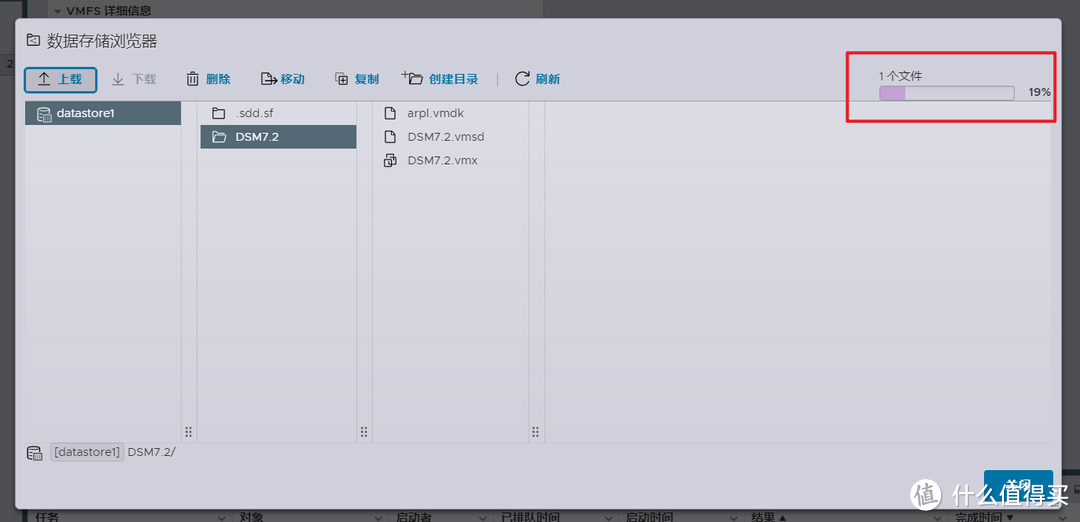Click the 上载 upload button

point(60,79)
